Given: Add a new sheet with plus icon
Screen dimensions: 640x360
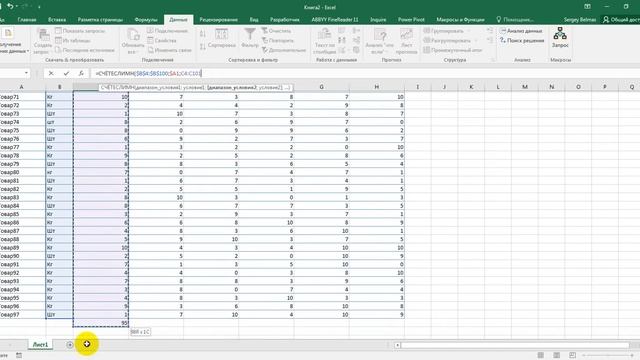Looking at the screenshot, I should pyautogui.click(x=70, y=345).
